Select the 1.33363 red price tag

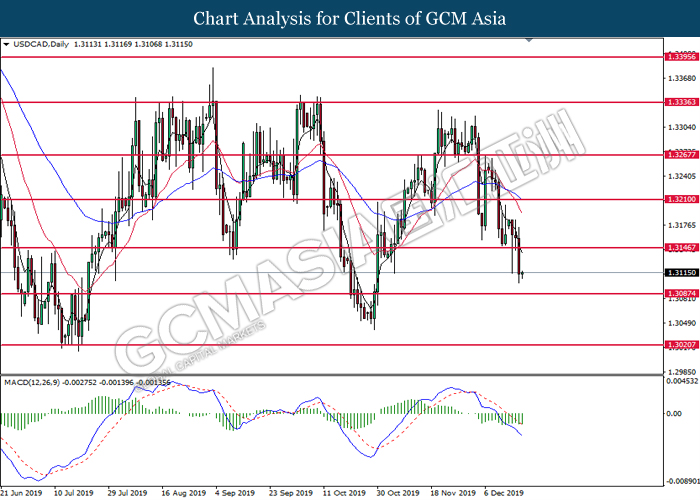click(680, 102)
